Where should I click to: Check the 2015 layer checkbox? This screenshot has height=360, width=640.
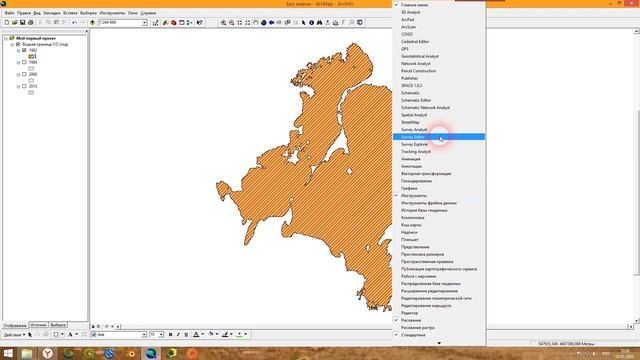(x=24, y=86)
